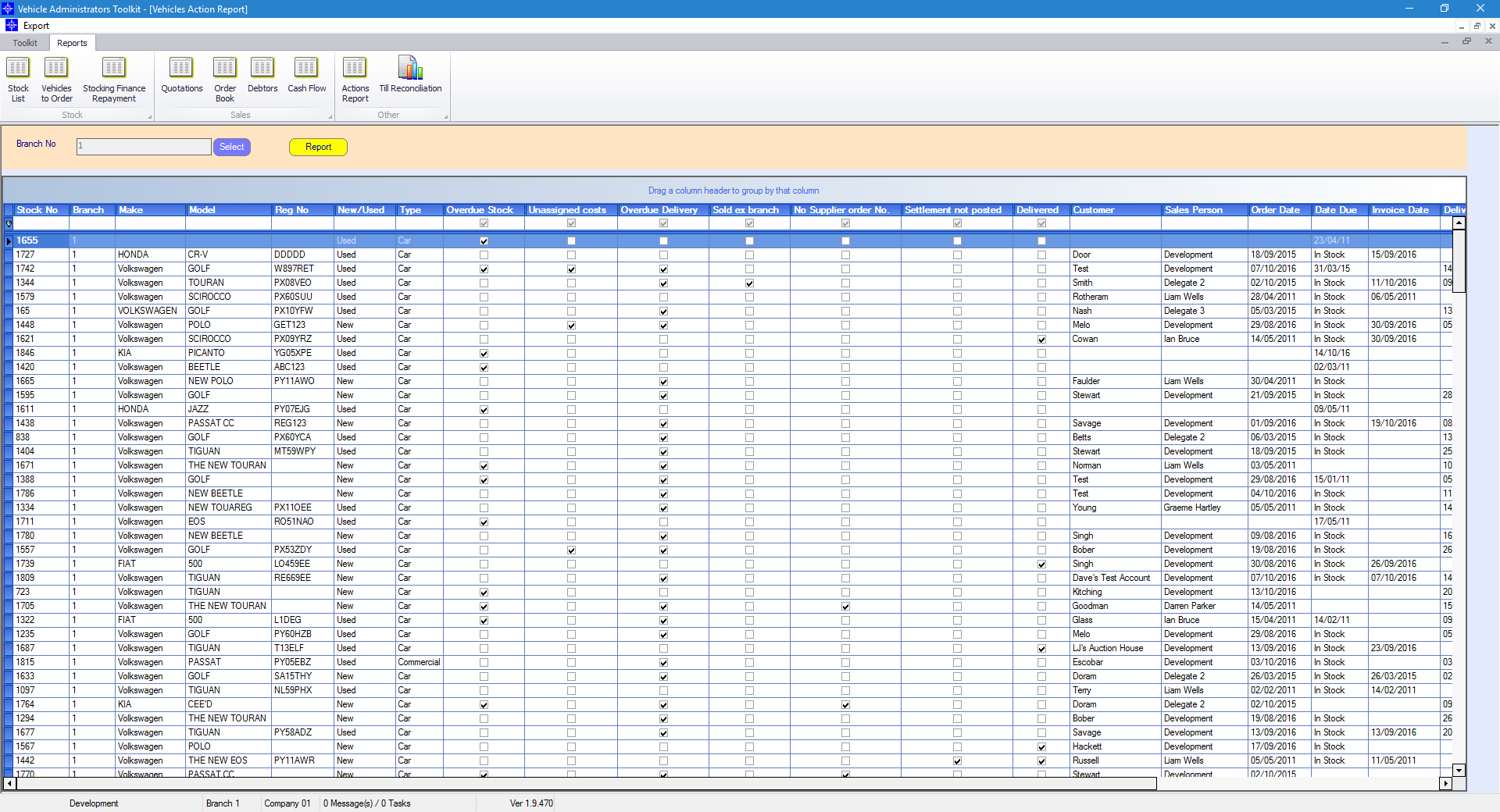Switch to the Toolkit tab
This screenshot has width=1500, height=812.
(25, 43)
